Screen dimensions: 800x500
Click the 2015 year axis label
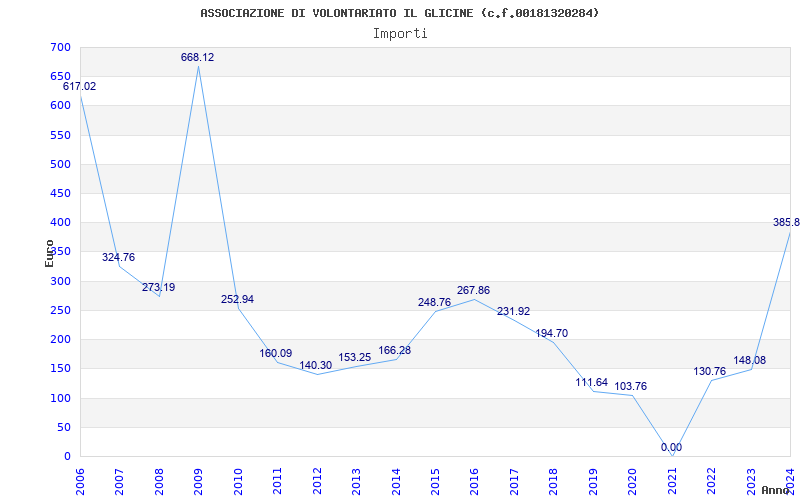pyautogui.click(x=435, y=481)
